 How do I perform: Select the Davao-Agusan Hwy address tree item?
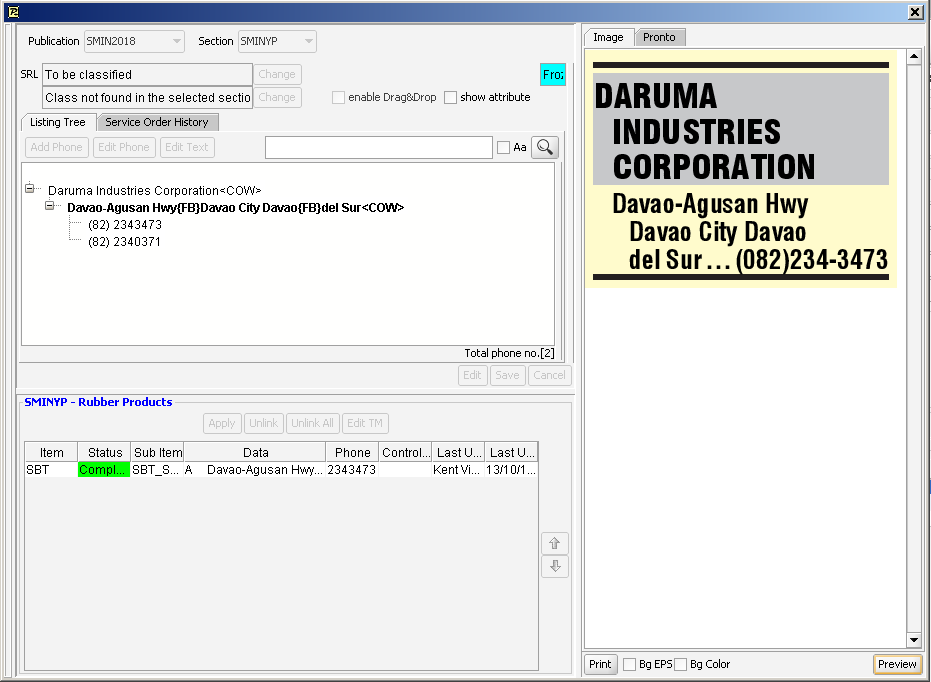[236, 208]
